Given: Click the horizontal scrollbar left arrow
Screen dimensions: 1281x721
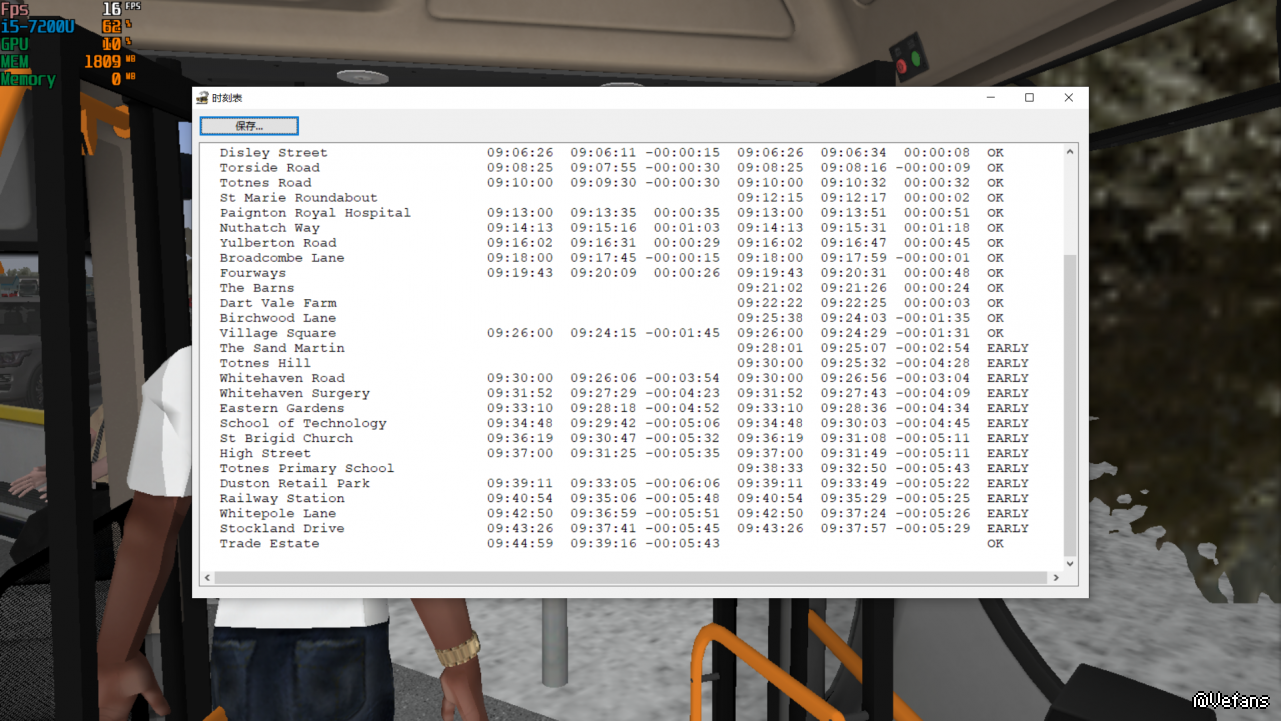Looking at the screenshot, I should (208, 578).
